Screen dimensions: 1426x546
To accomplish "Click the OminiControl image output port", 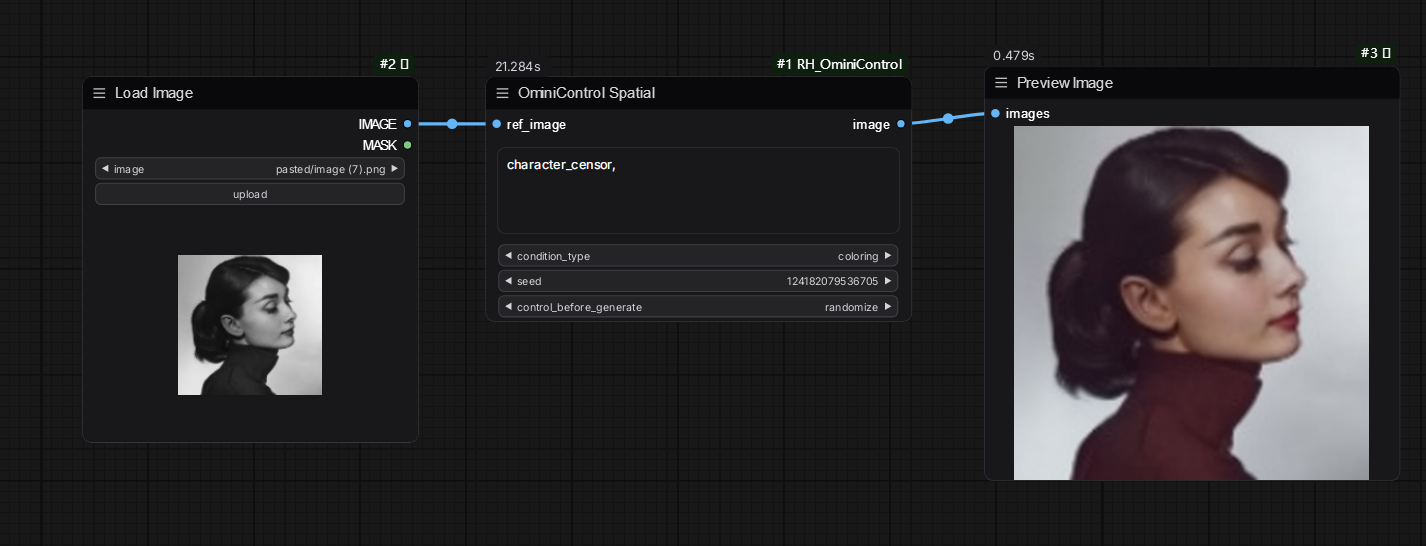I will (901, 124).
